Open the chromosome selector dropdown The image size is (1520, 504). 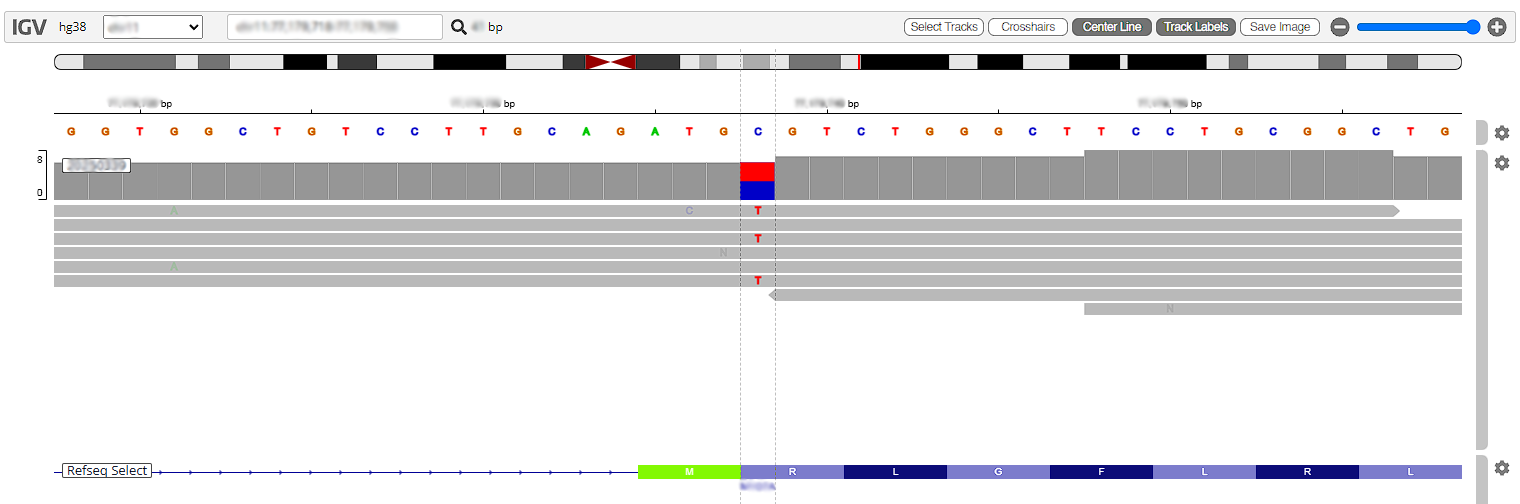tap(153, 27)
